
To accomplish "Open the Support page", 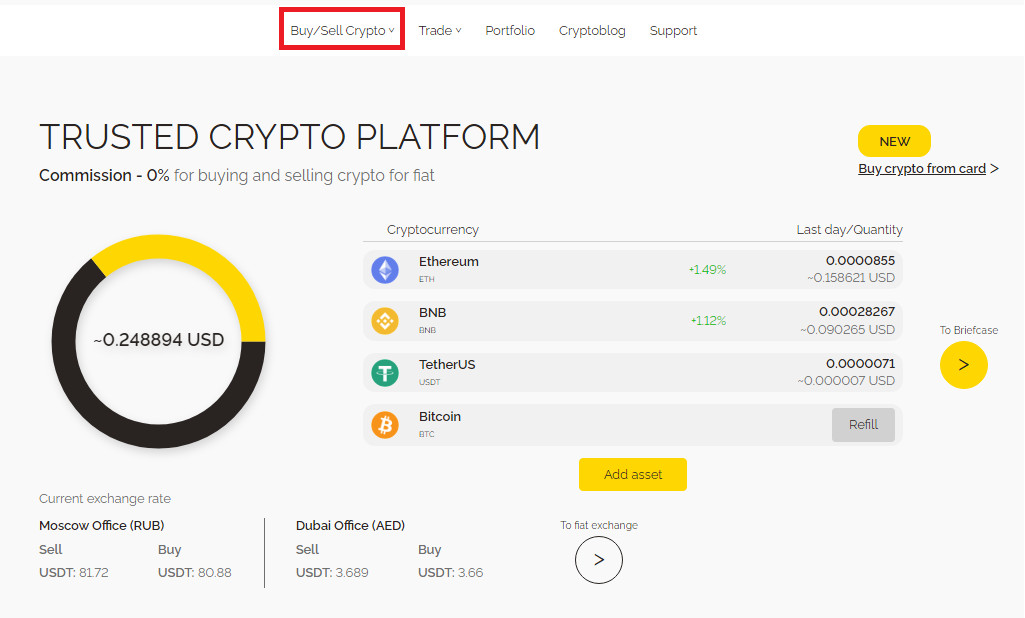I will click(x=673, y=31).
